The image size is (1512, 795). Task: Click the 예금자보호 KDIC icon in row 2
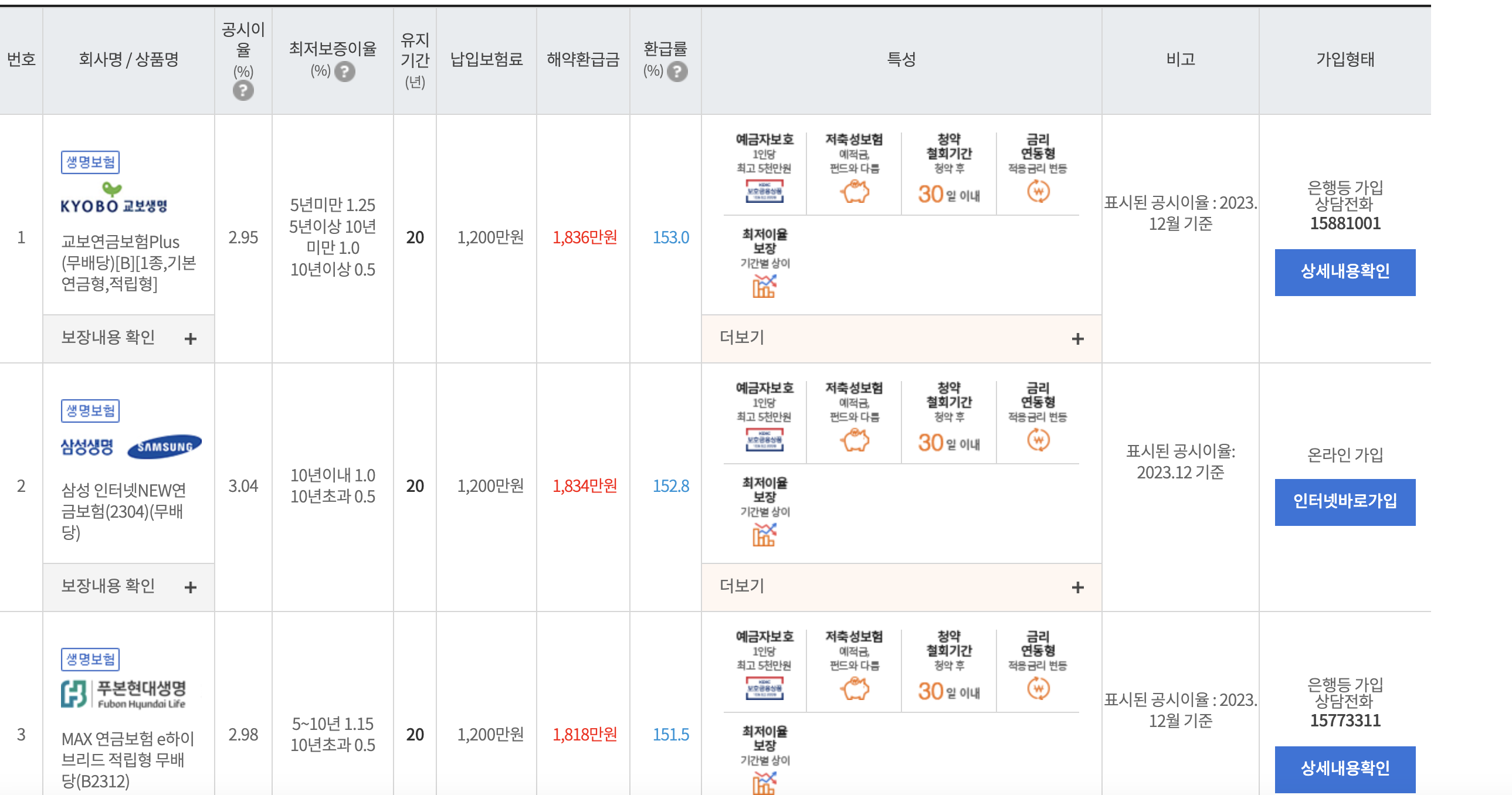tap(764, 440)
